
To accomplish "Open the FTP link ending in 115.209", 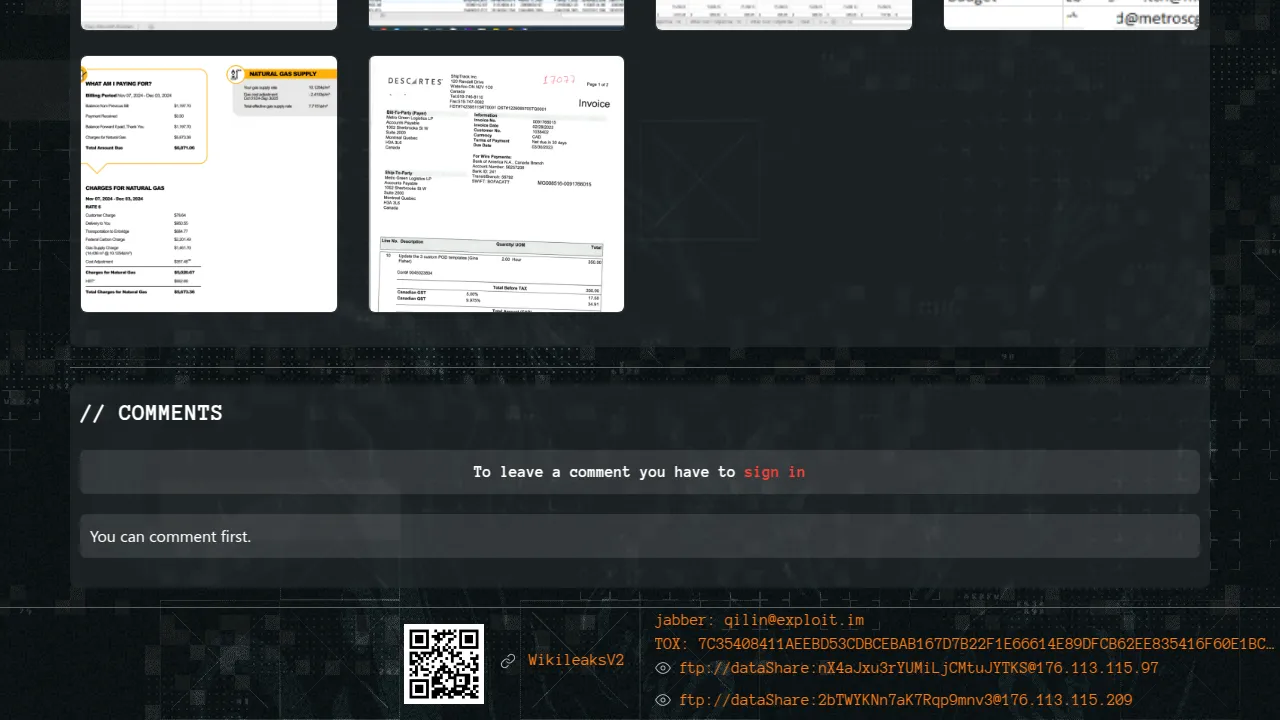I will 905,701.
